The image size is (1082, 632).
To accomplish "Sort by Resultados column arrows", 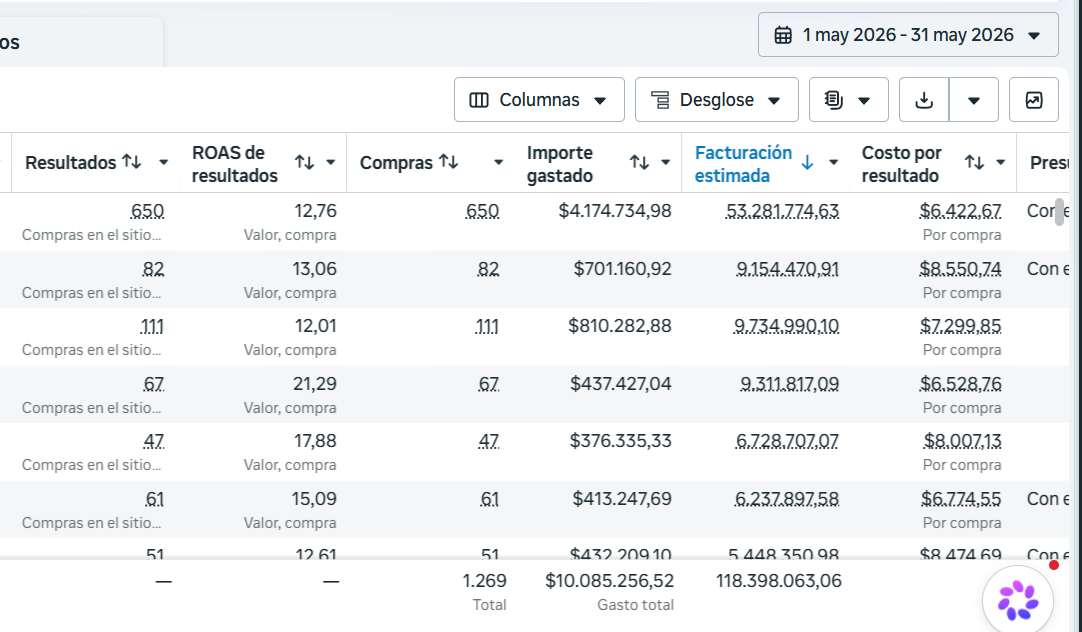I will click(x=132, y=162).
